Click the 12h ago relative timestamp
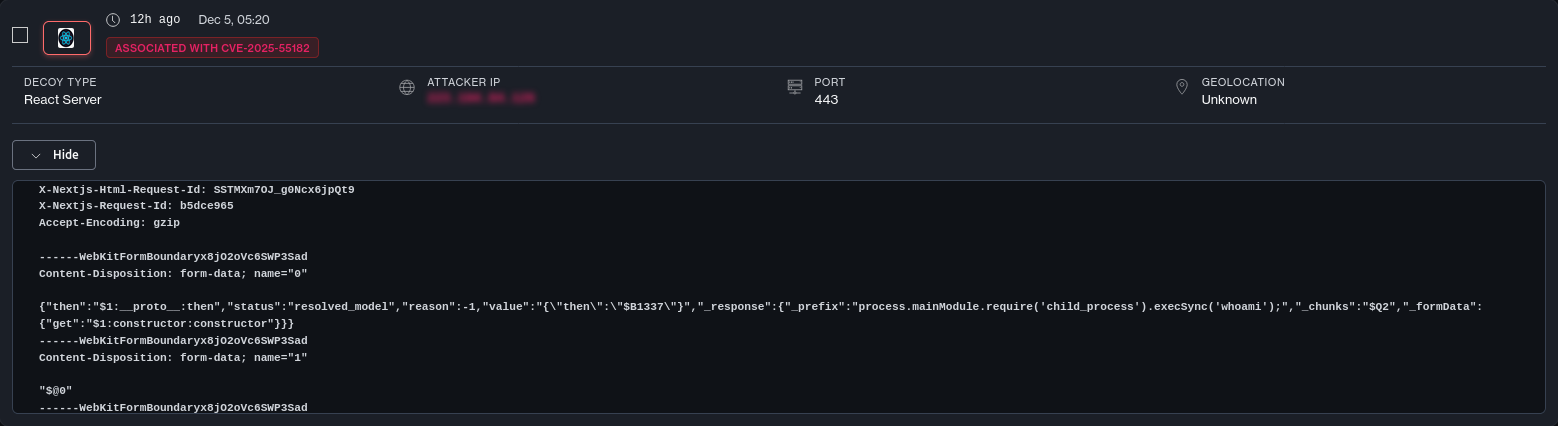This screenshot has width=1558, height=426. (156, 20)
